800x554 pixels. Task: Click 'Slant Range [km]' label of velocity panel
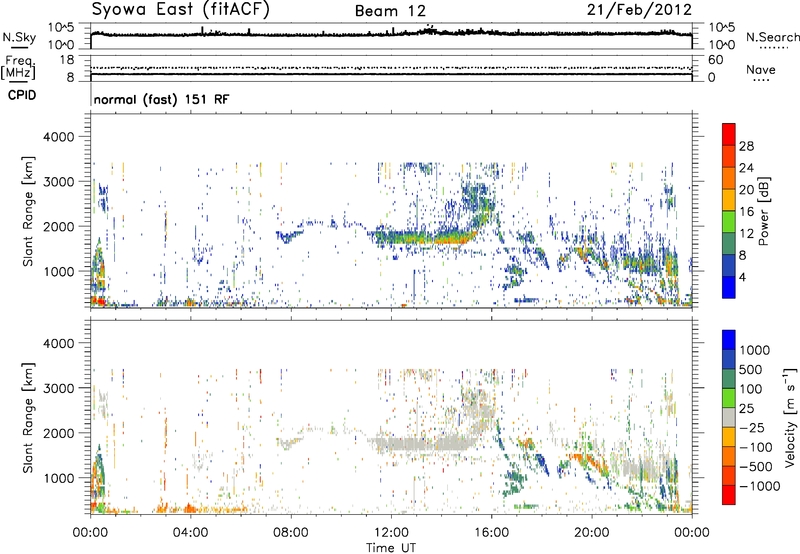[28, 417]
